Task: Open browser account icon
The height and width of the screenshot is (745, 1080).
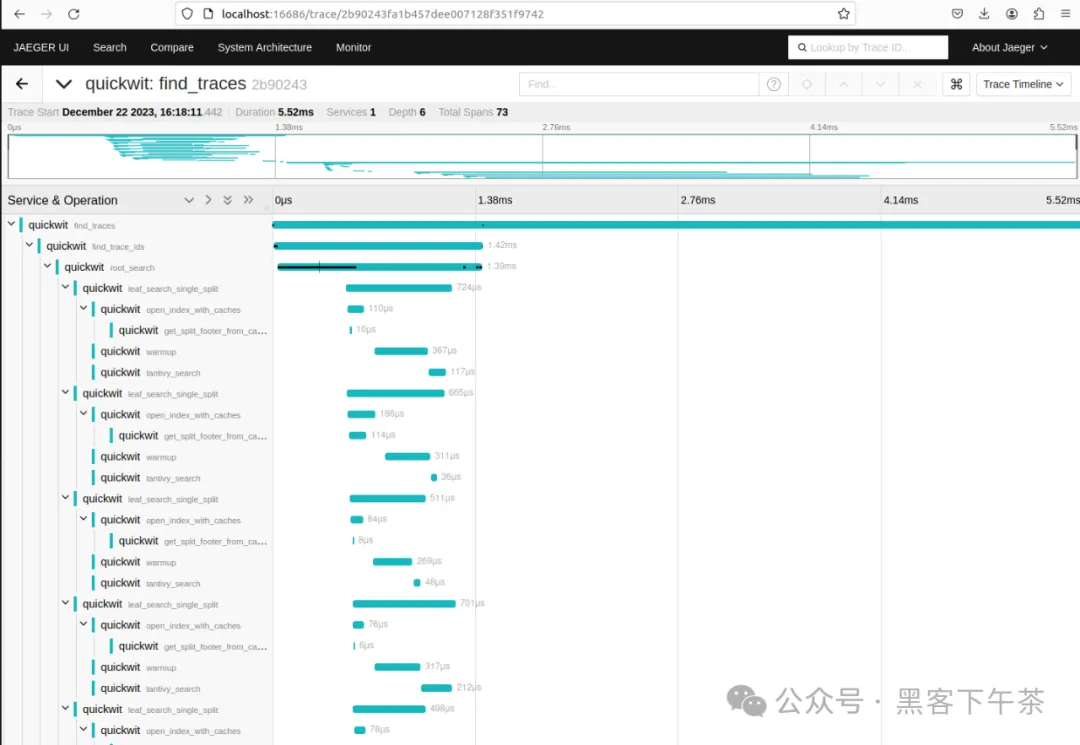Action: coord(1011,14)
